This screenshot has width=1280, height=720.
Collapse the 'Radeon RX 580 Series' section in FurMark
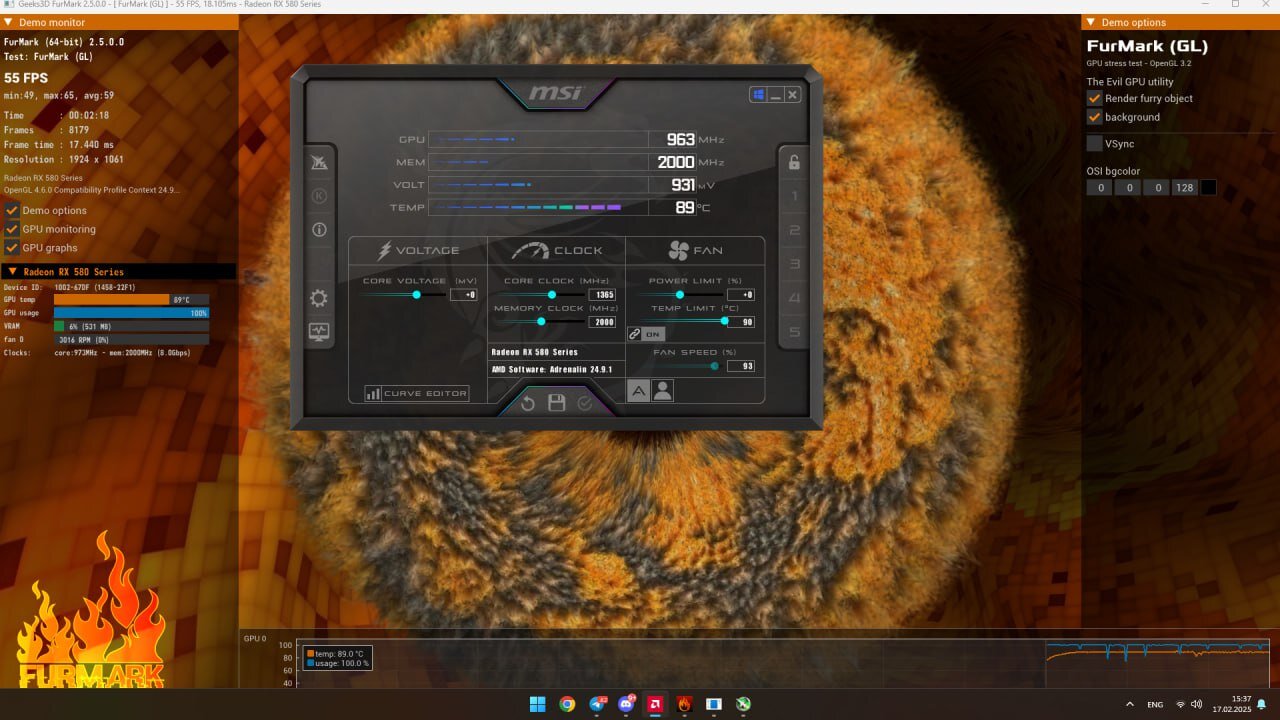(x=12, y=272)
